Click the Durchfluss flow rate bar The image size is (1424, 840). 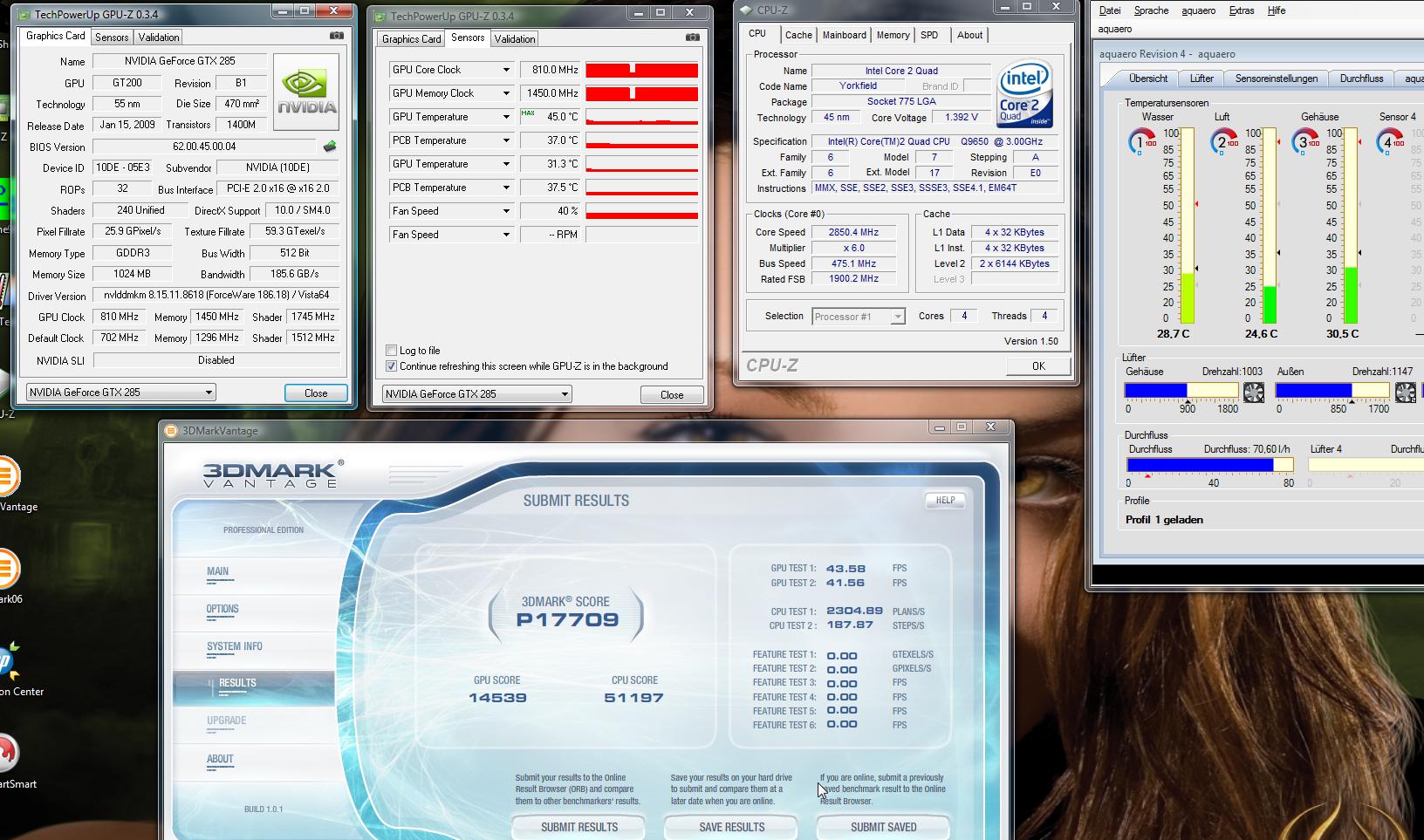click(1209, 465)
